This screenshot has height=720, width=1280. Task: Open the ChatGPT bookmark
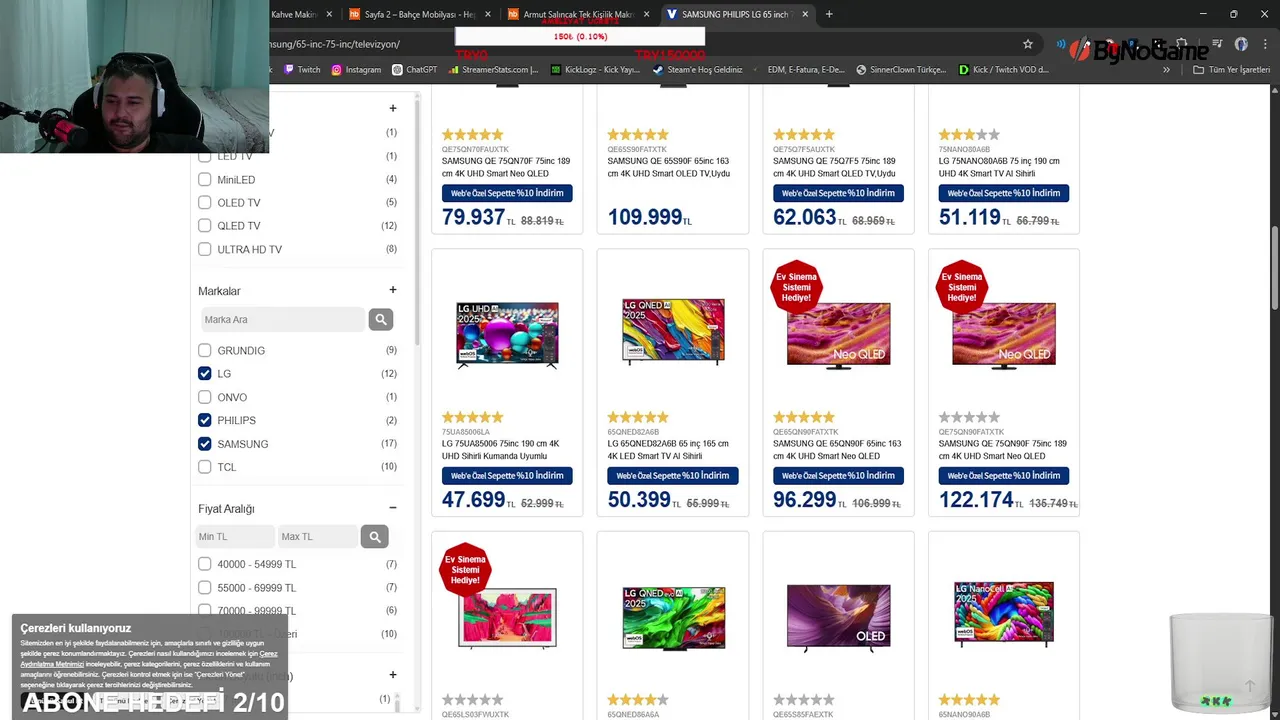(x=415, y=70)
